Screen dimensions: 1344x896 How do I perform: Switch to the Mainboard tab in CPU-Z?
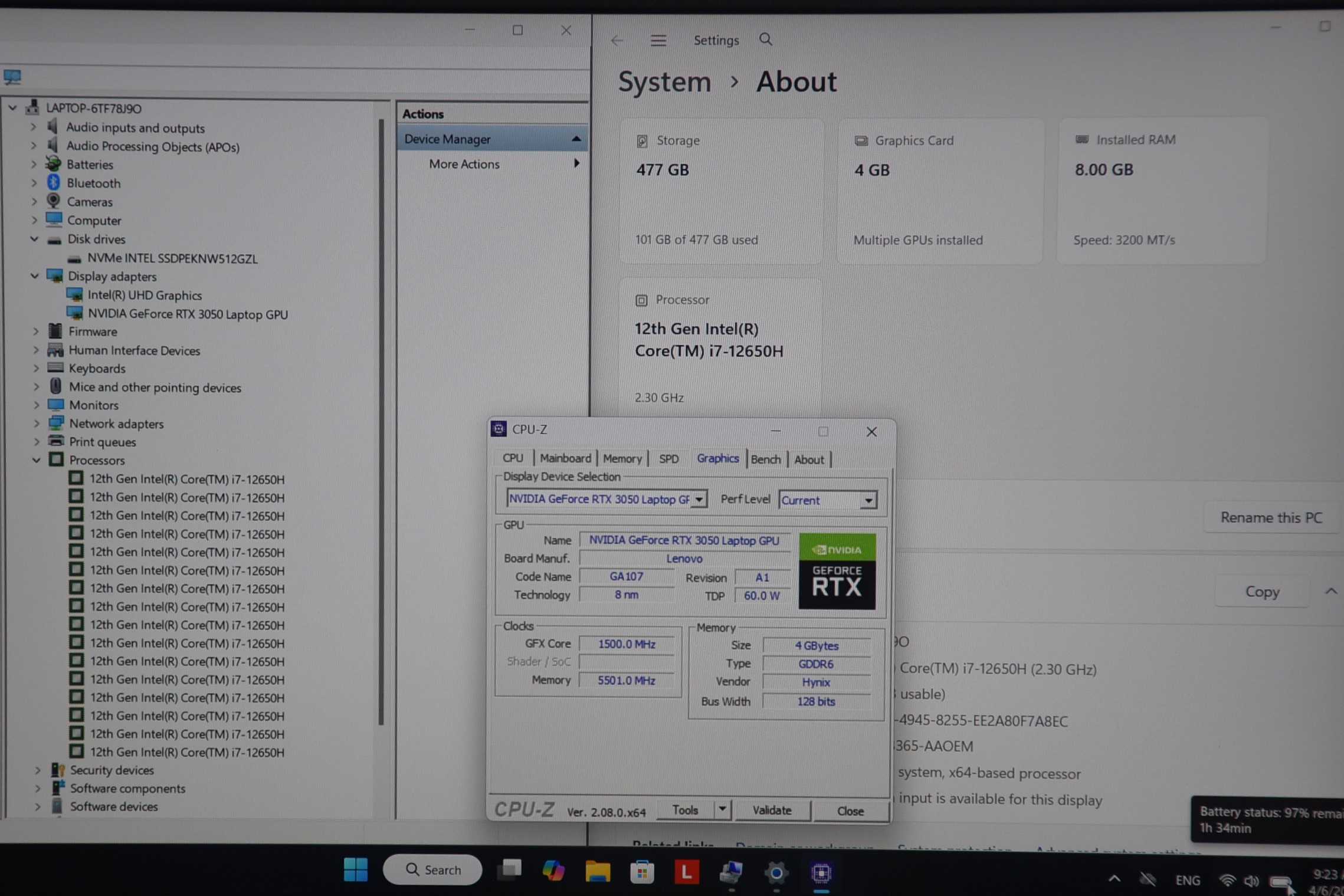(x=565, y=458)
